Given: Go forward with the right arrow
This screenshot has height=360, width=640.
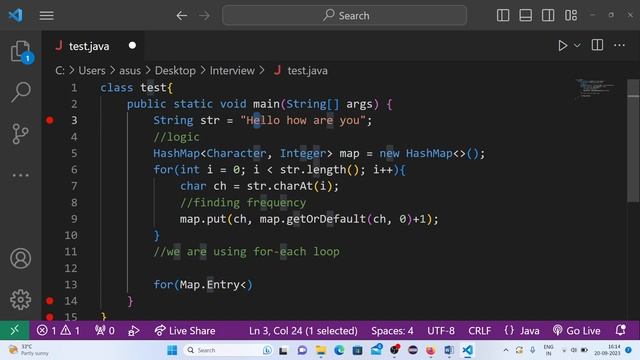Looking at the screenshot, I should 204,16.
